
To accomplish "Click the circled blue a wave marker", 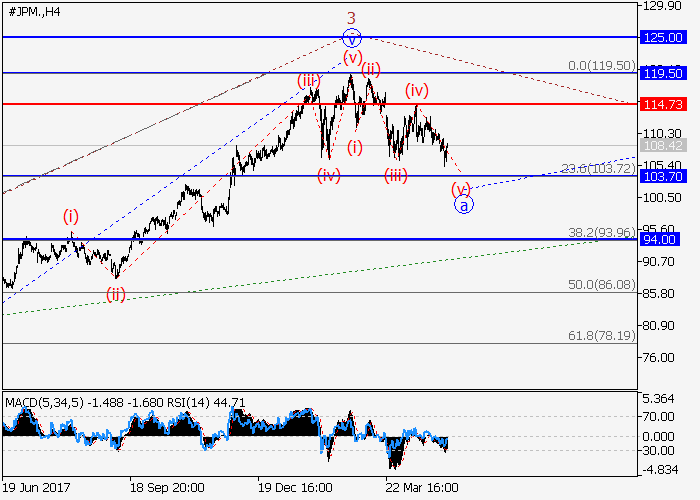I will (464, 204).
